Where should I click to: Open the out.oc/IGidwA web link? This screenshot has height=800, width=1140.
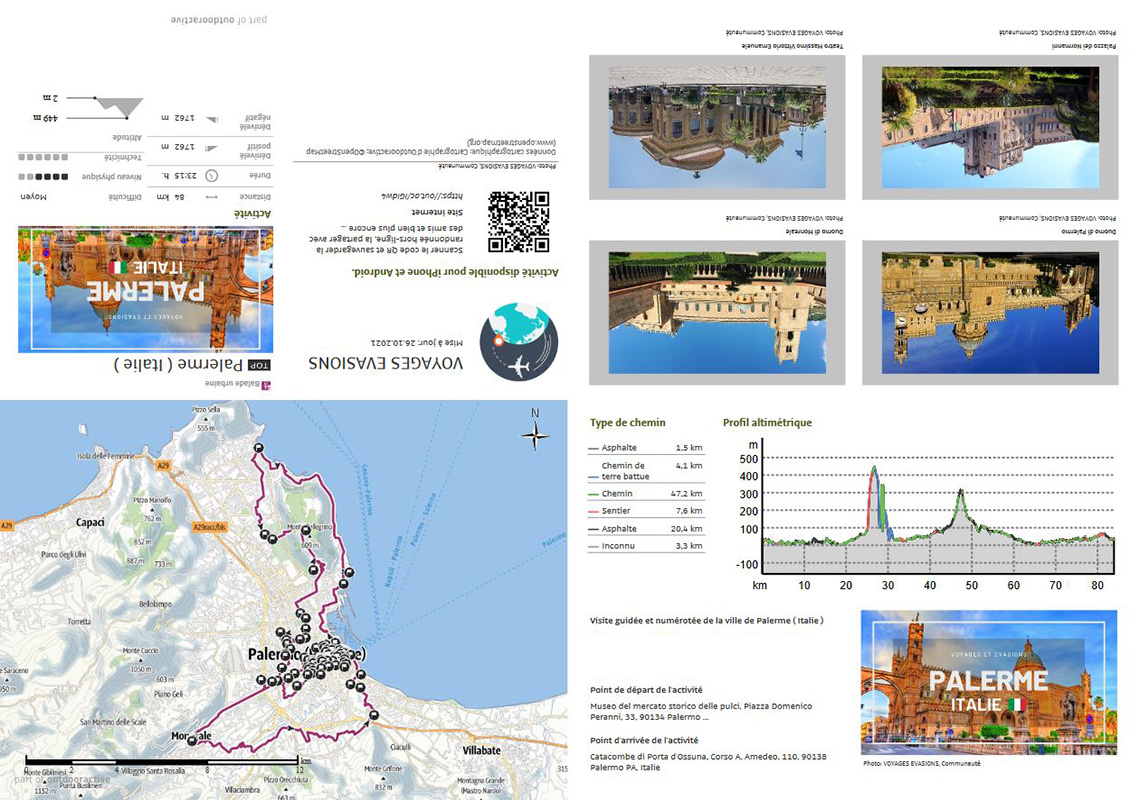point(422,196)
